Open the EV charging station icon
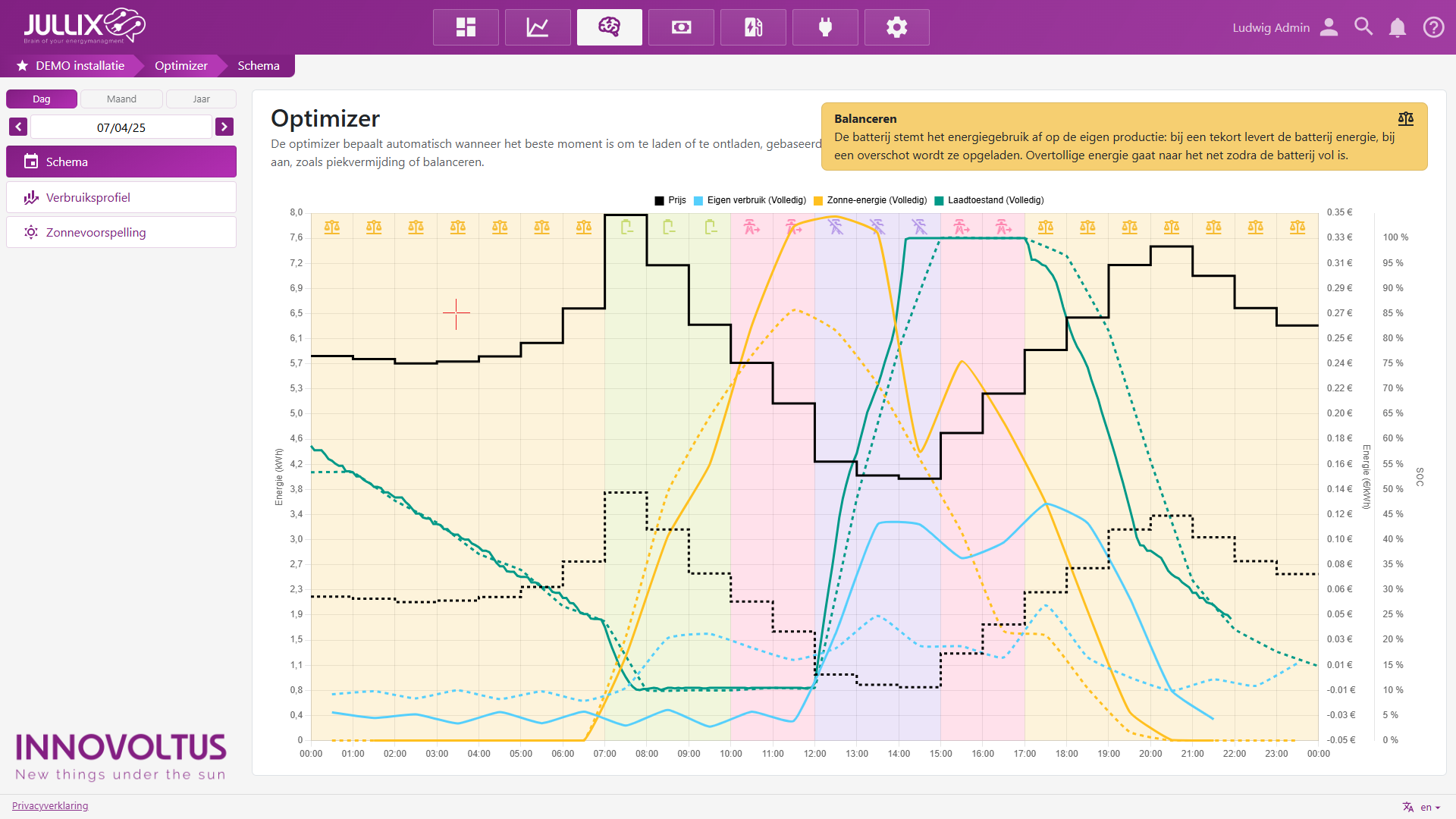The width and height of the screenshot is (1456, 819). click(x=753, y=27)
